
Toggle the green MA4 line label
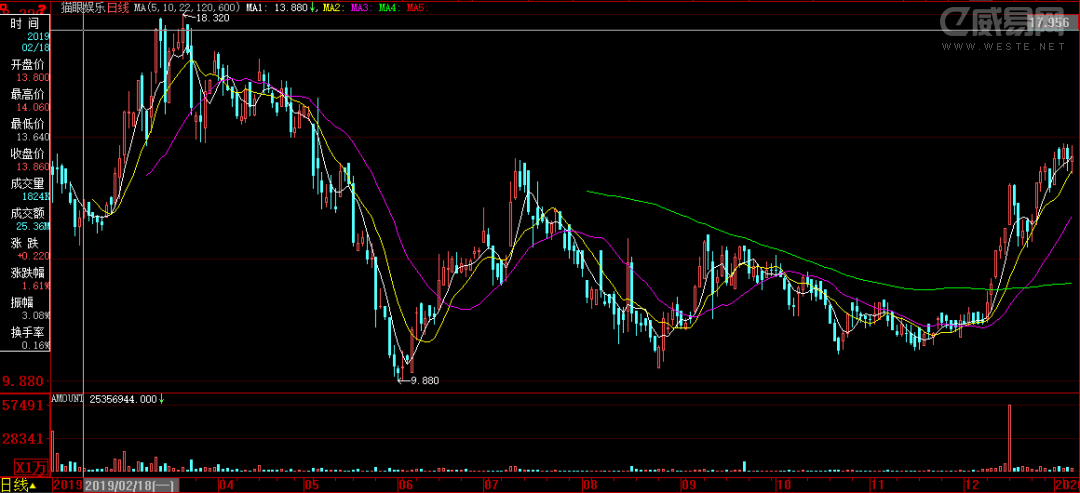[388, 8]
